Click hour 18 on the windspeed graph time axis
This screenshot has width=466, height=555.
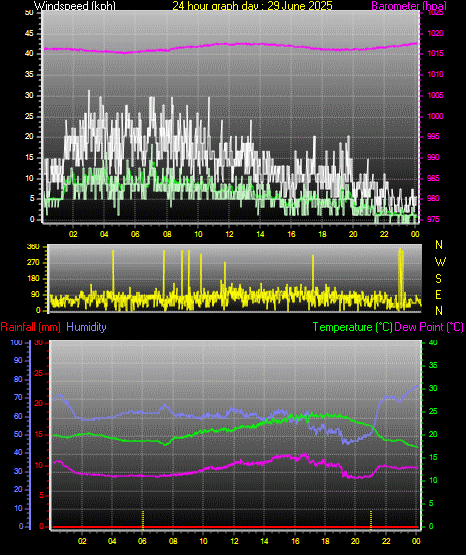tap(322, 234)
